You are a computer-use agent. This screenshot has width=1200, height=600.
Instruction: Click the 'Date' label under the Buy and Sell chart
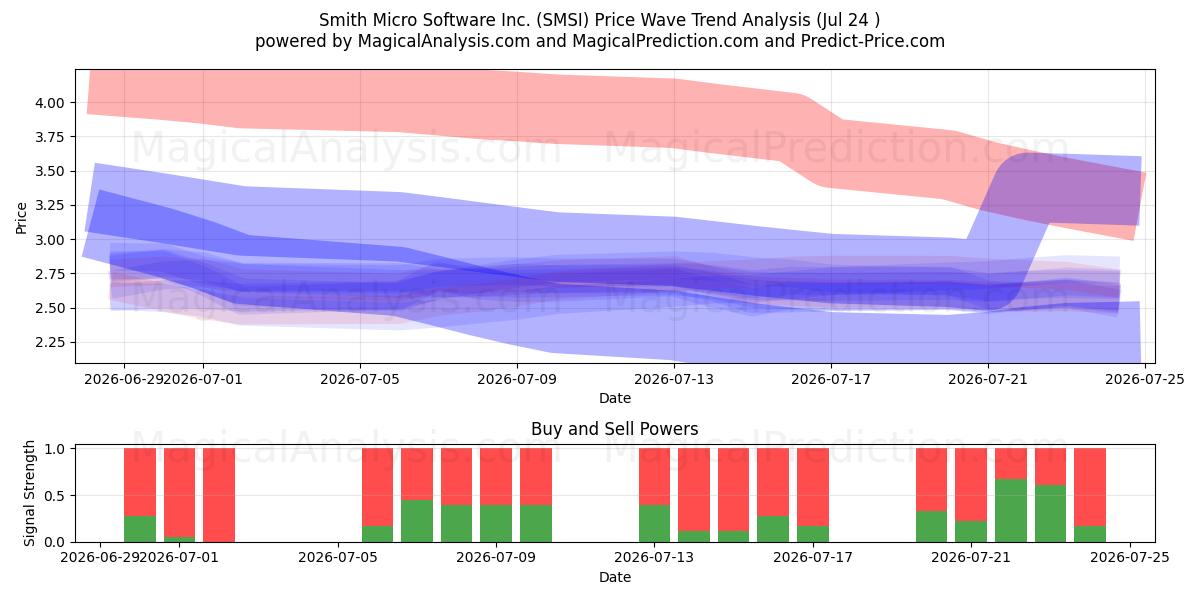(615, 577)
